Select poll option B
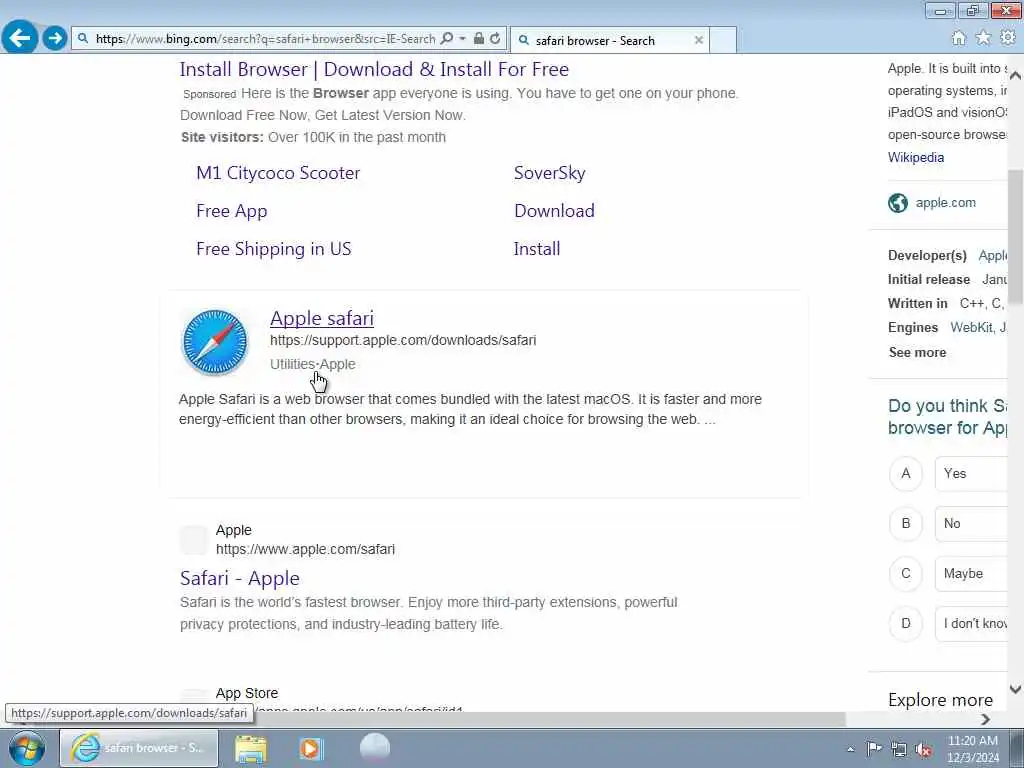Screen dimensions: 1024x768 pos(906,523)
